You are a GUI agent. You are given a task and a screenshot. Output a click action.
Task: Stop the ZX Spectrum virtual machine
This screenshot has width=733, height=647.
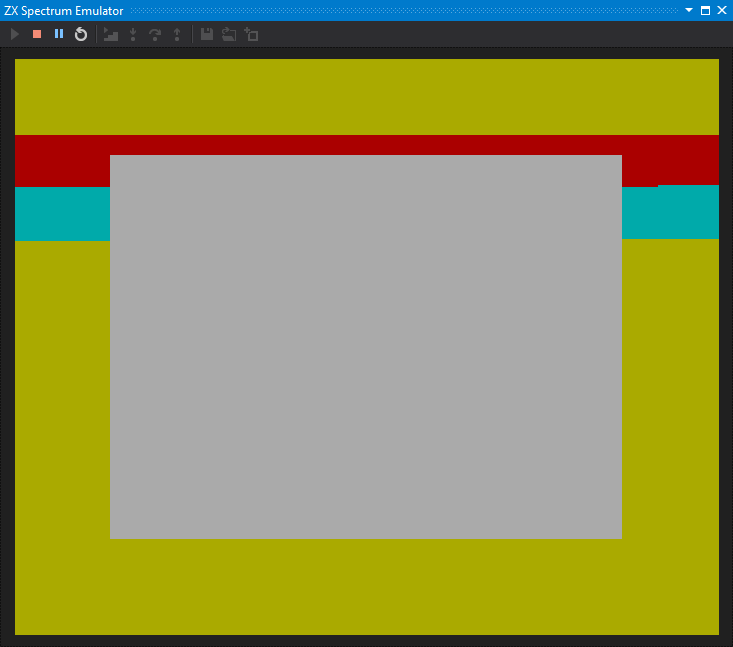pyautogui.click(x=37, y=34)
